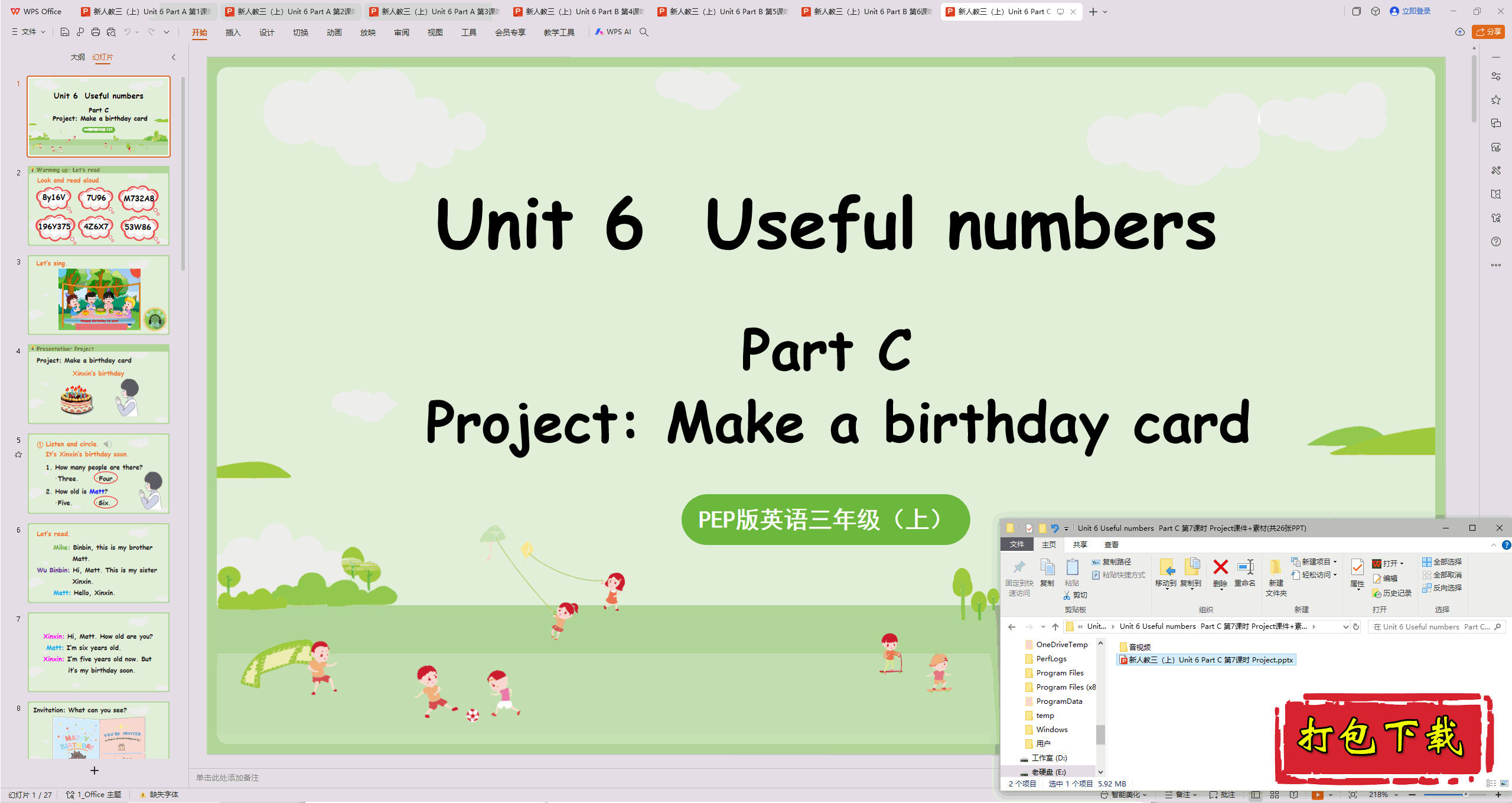
Task: Click the add-slide plus button below thumbnails
Action: click(94, 771)
